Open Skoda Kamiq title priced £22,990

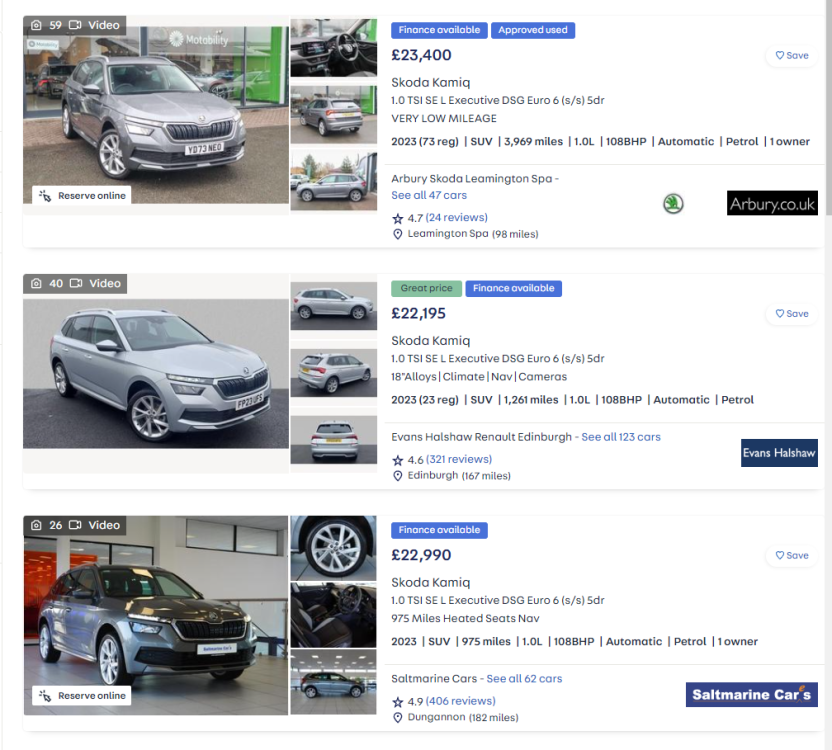pos(431,582)
